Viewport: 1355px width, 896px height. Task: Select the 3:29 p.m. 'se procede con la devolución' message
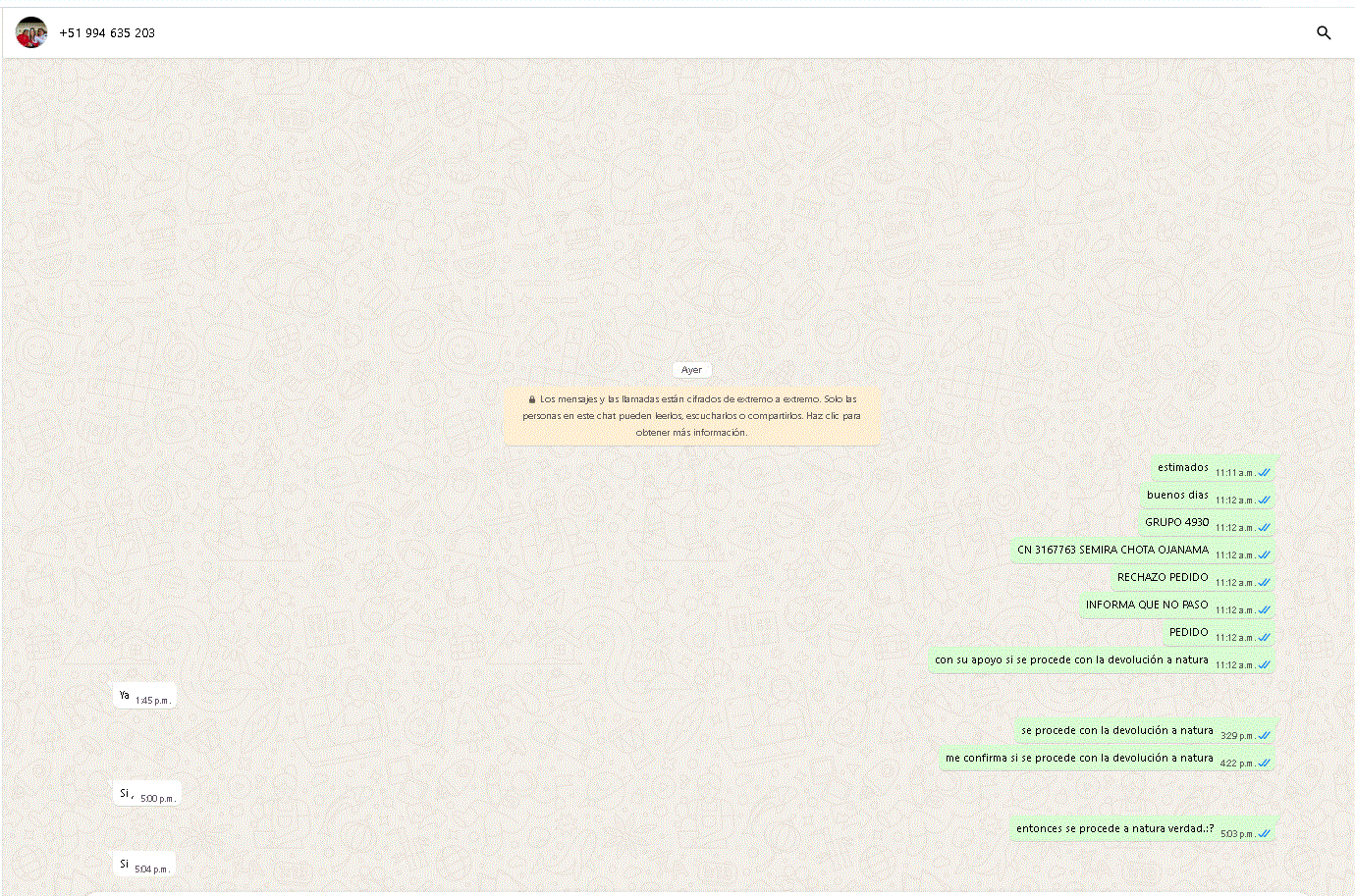1116,731
